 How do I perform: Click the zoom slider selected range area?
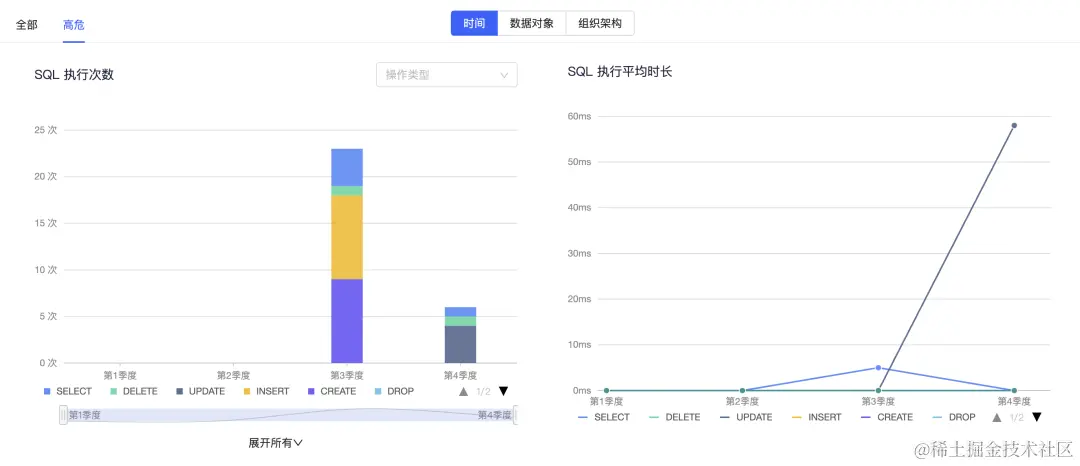tap(289, 415)
